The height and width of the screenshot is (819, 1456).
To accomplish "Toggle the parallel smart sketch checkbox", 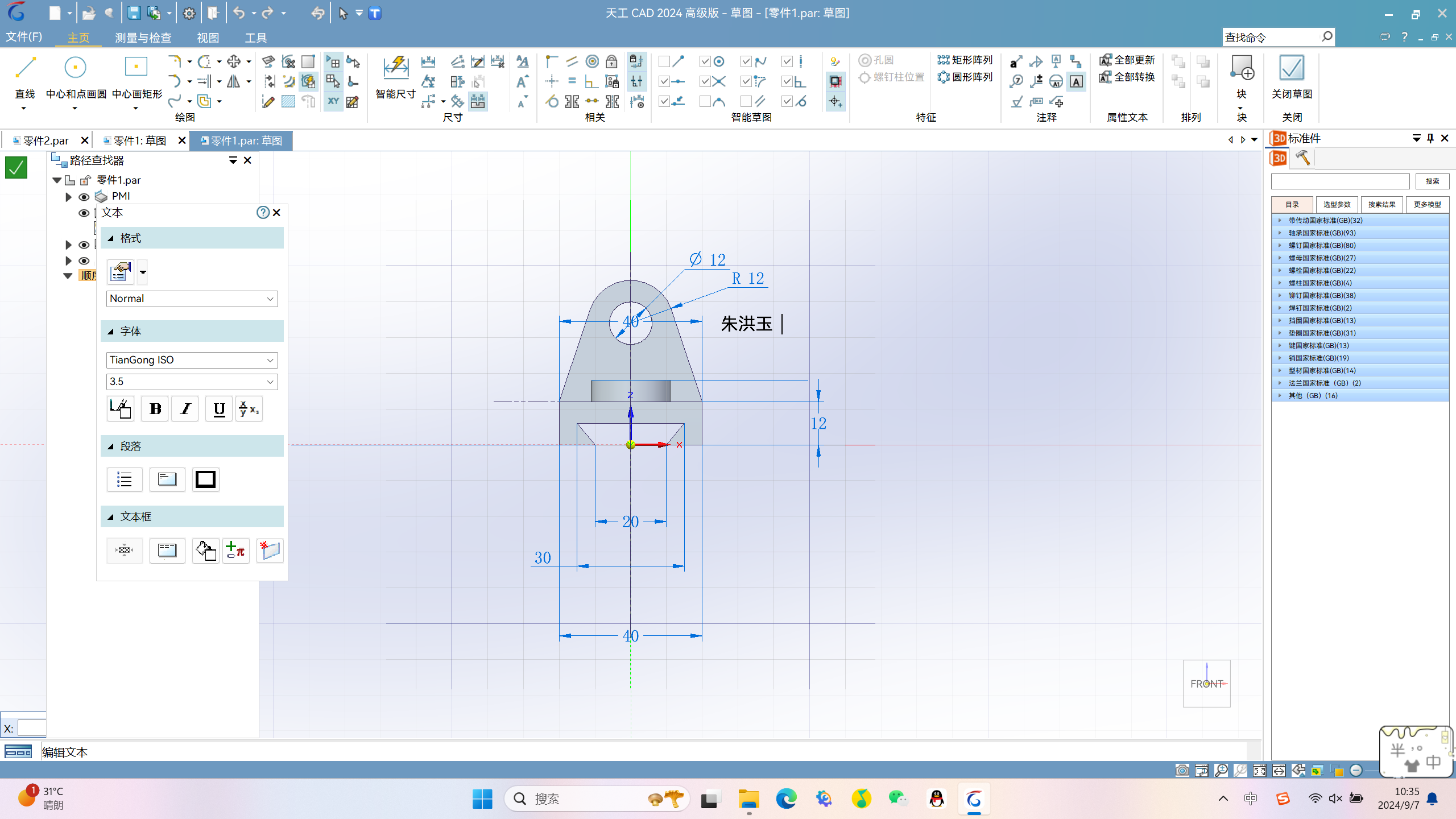I will (x=746, y=101).
